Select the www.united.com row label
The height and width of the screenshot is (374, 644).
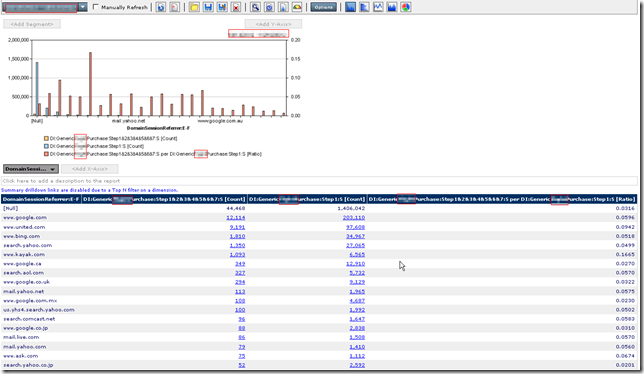tap(24, 227)
